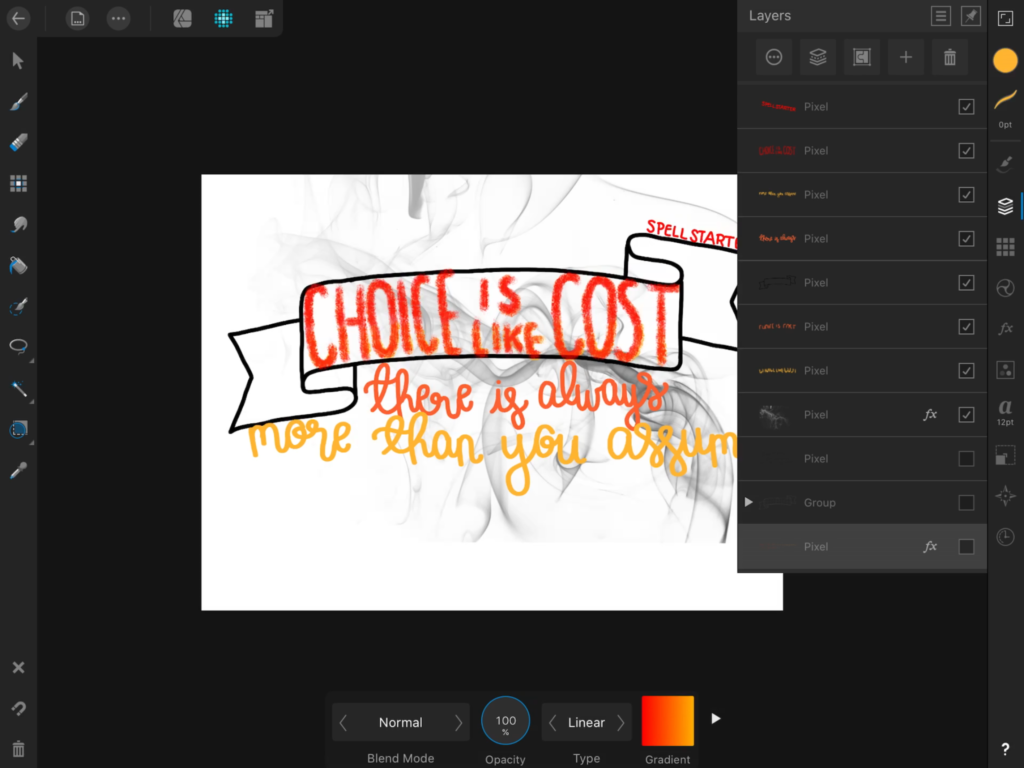Select the Paint Brush tool
Screen dimensions: 1024x768
[18, 102]
